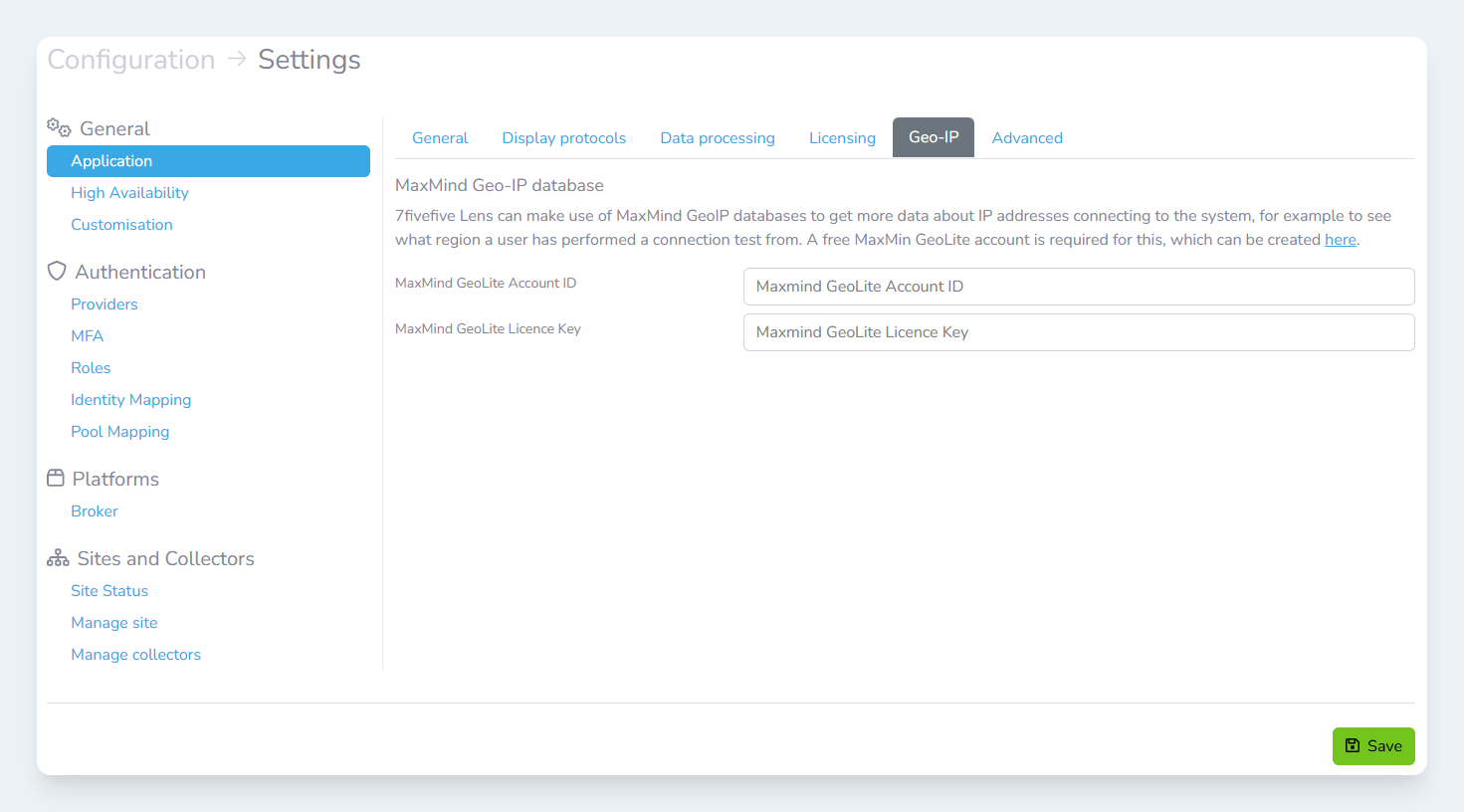This screenshot has width=1464, height=812.
Task: Open the General settings tab
Action: (x=440, y=138)
